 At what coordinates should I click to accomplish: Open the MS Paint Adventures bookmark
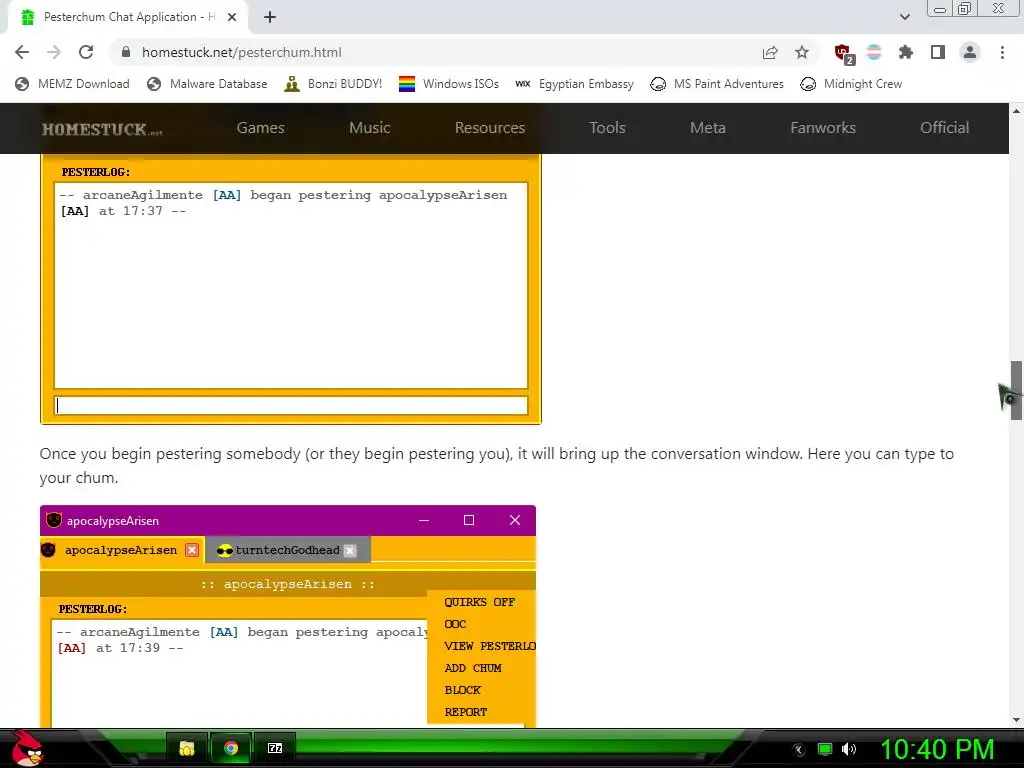tap(717, 84)
